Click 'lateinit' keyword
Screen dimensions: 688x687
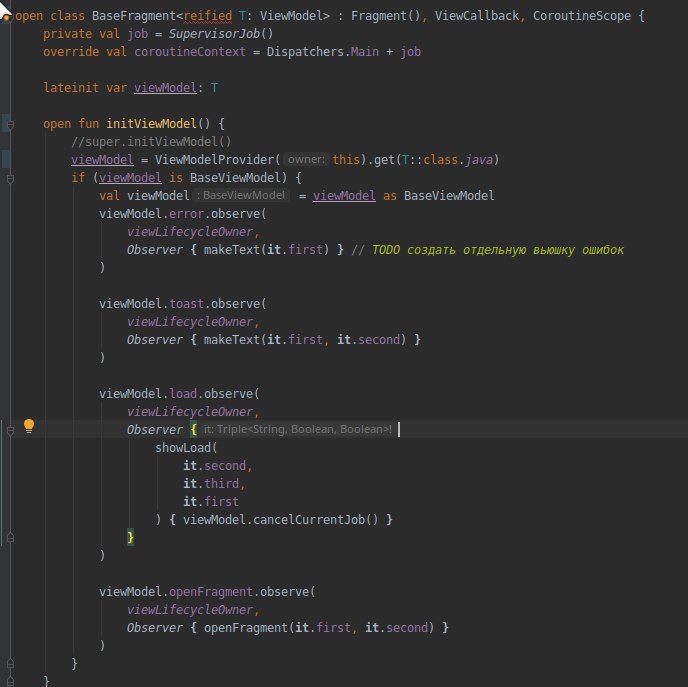pyautogui.click(x=71, y=88)
